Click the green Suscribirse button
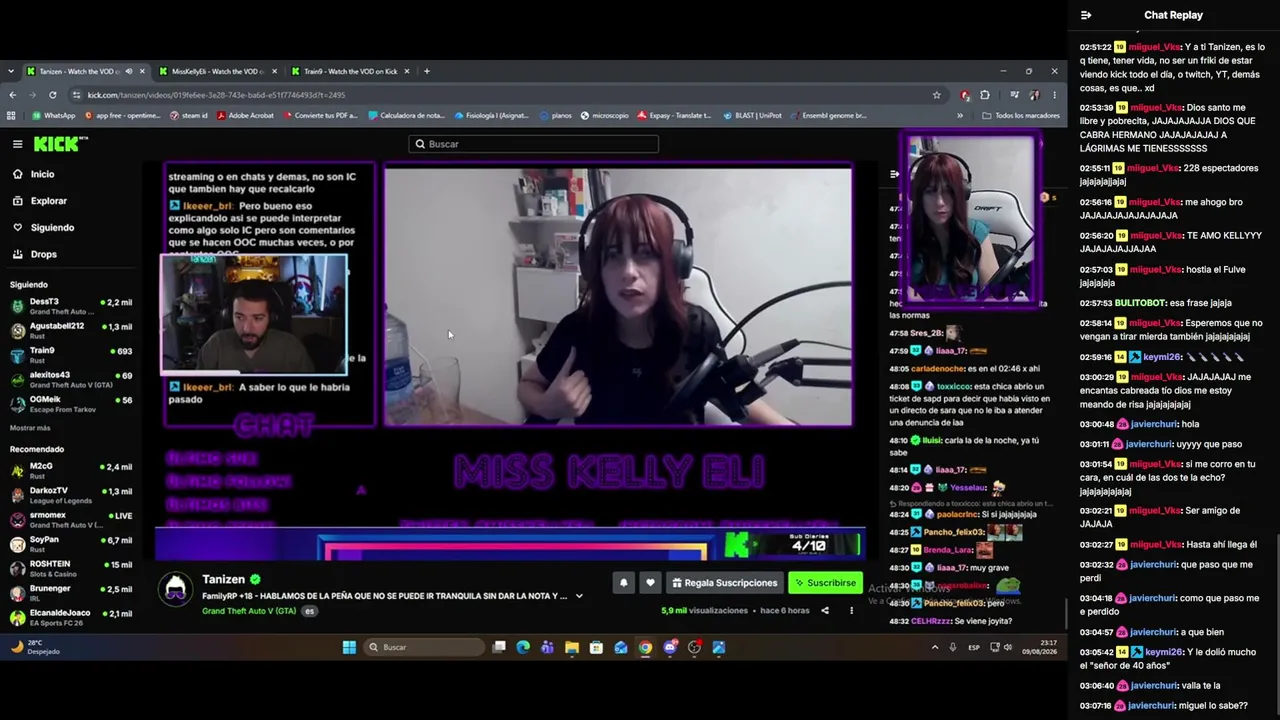 pyautogui.click(x=825, y=583)
